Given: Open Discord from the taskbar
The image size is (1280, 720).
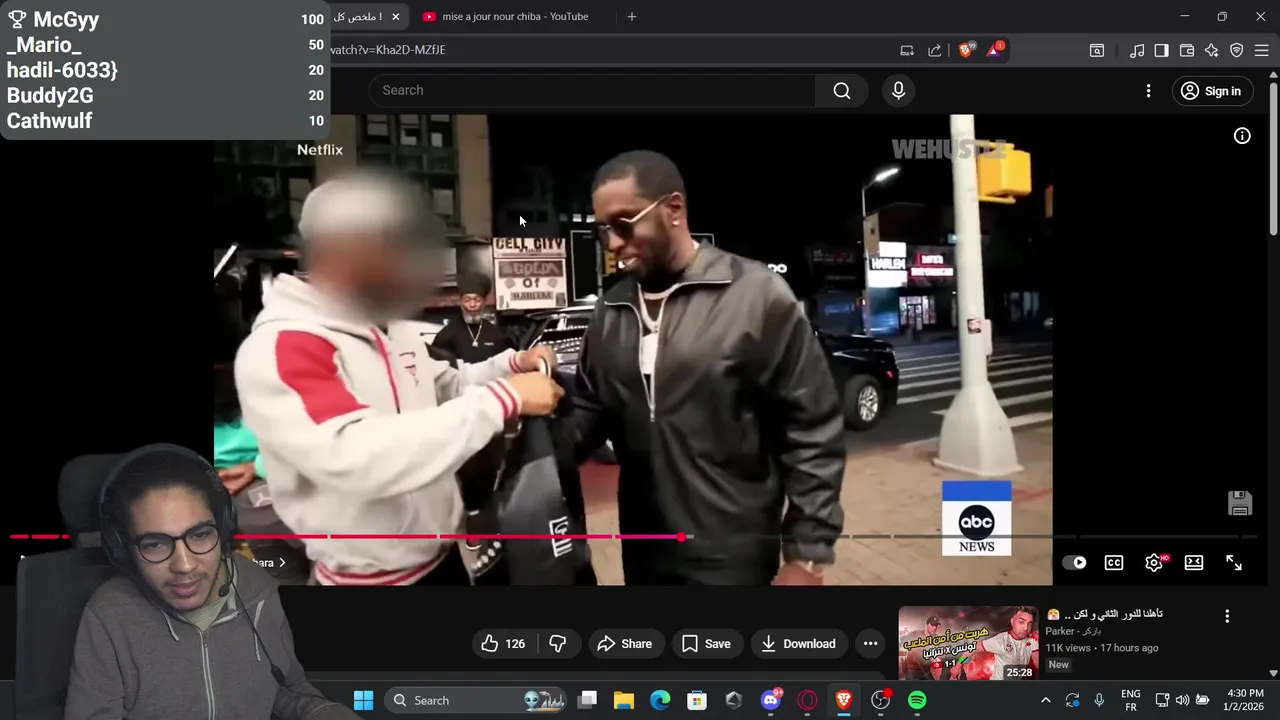Looking at the screenshot, I should [x=771, y=700].
